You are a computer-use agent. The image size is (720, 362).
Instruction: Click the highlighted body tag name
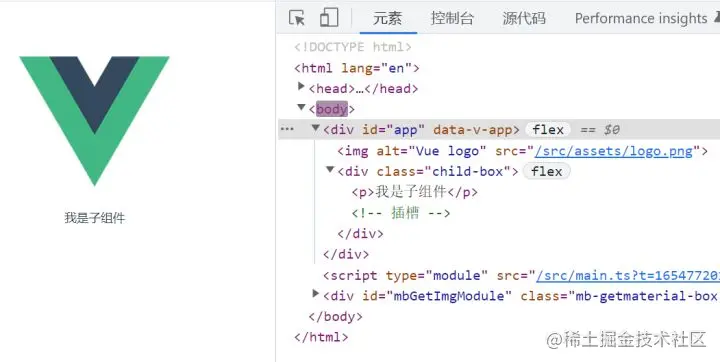pyautogui.click(x=332, y=109)
